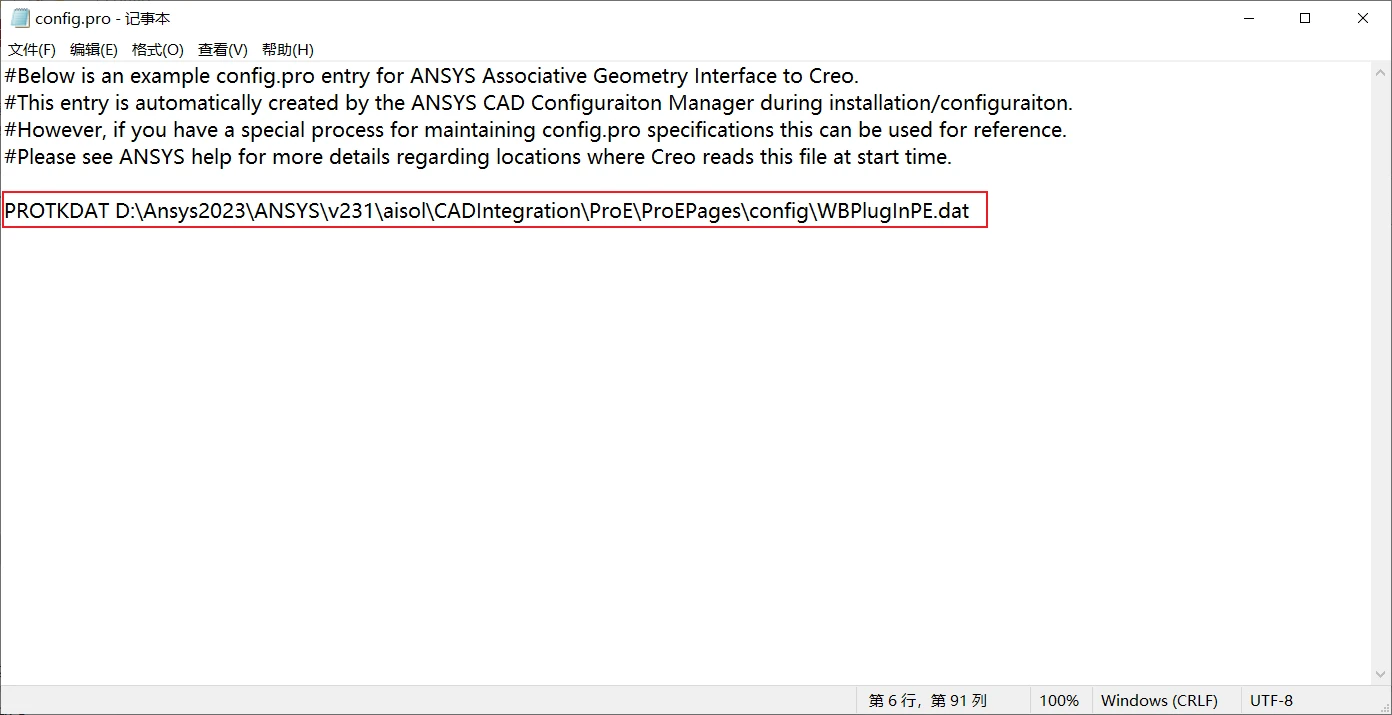Open the 帮助(H) menu

(x=288, y=50)
